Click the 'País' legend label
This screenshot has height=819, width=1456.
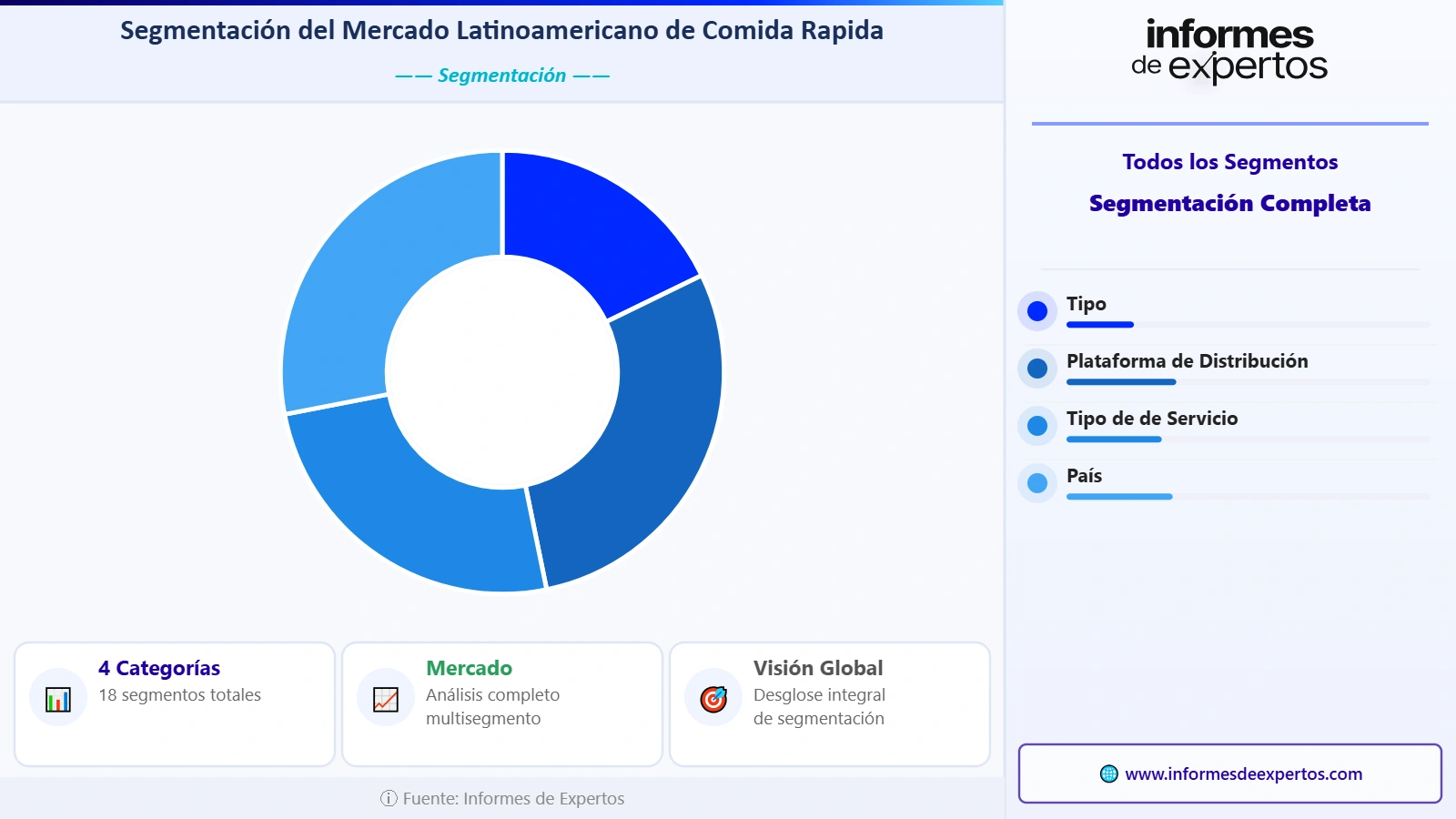[x=1084, y=476]
